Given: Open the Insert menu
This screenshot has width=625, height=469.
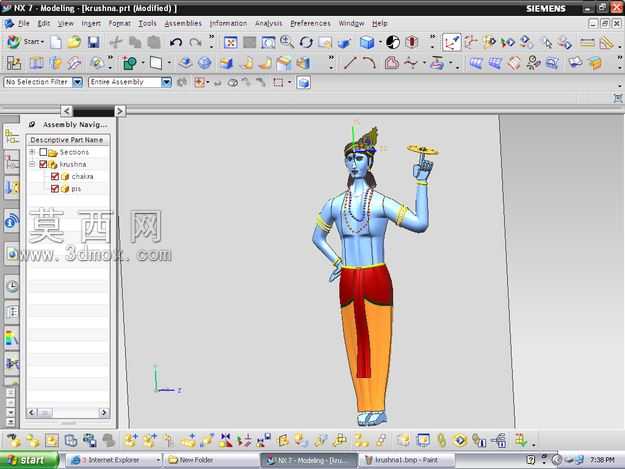Looking at the screenshot, I should (91, 23).
